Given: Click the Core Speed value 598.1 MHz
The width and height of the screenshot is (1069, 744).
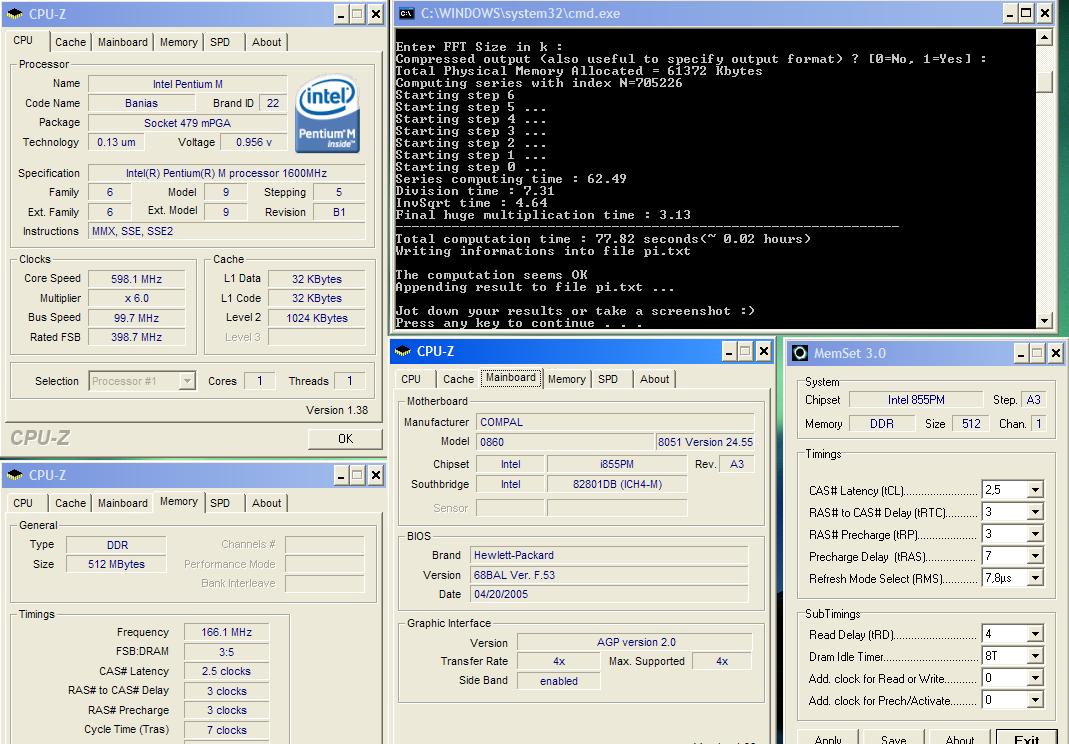Looking at the screenshot, I should [136, 279].
